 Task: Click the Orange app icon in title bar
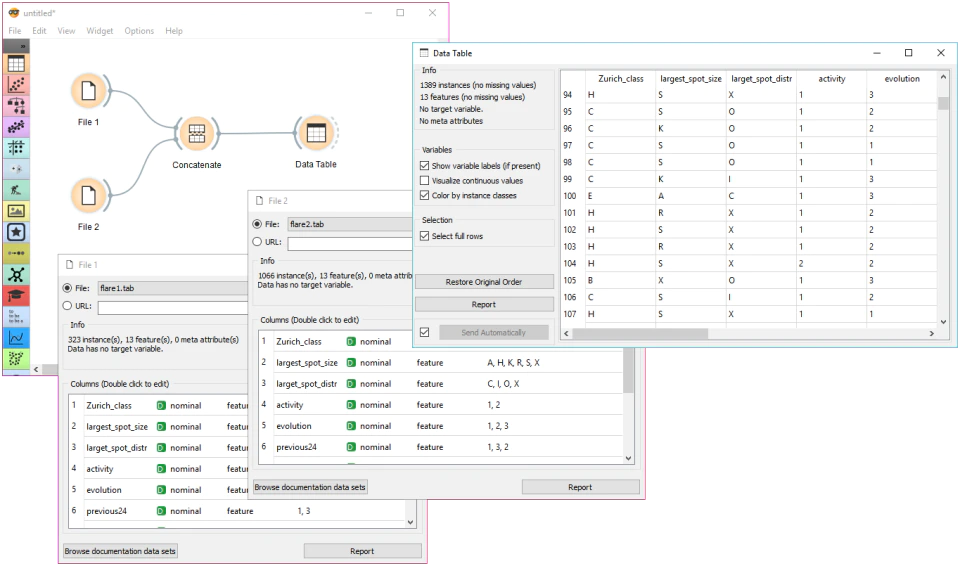pyautogui.click(x=13, y=12)
